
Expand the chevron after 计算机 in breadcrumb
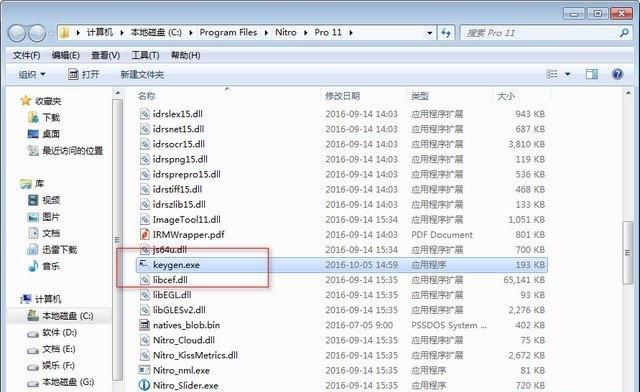tap(122, 33)
